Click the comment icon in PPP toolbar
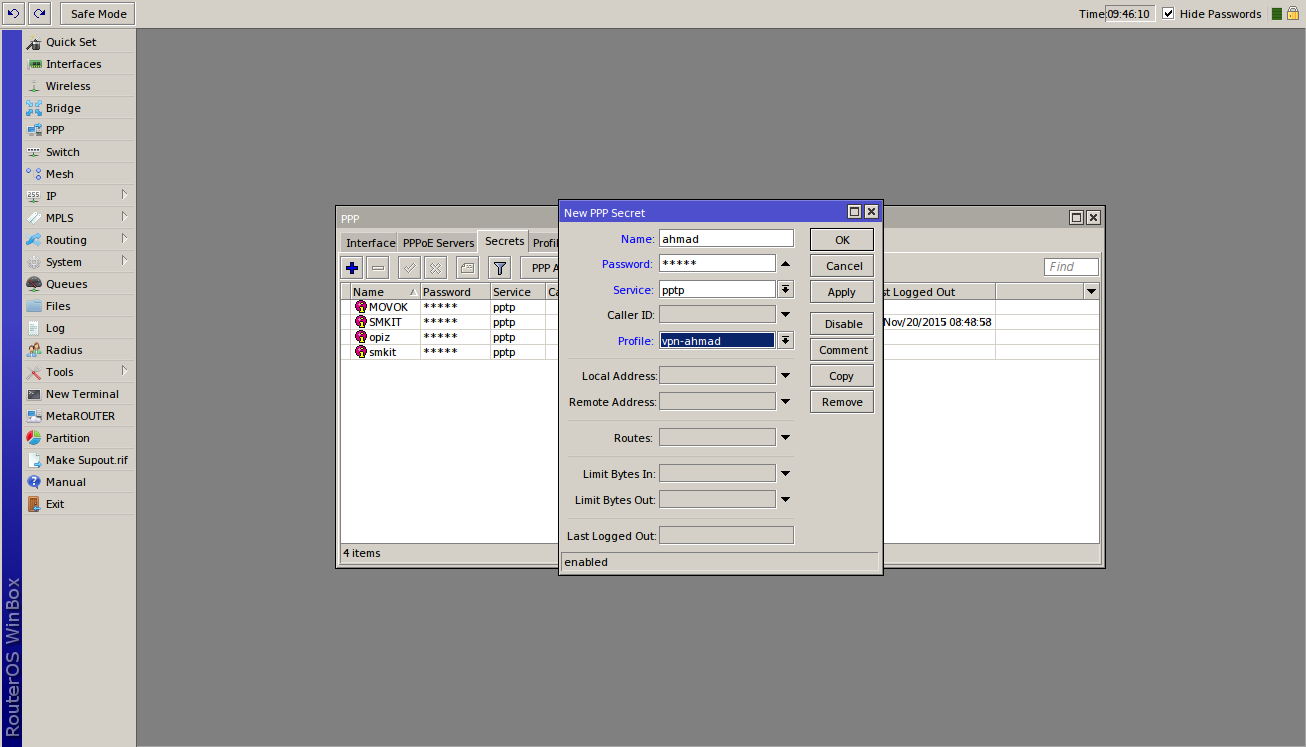The height and width of the screenshot is (747, 1306). [x=467, y=268]
